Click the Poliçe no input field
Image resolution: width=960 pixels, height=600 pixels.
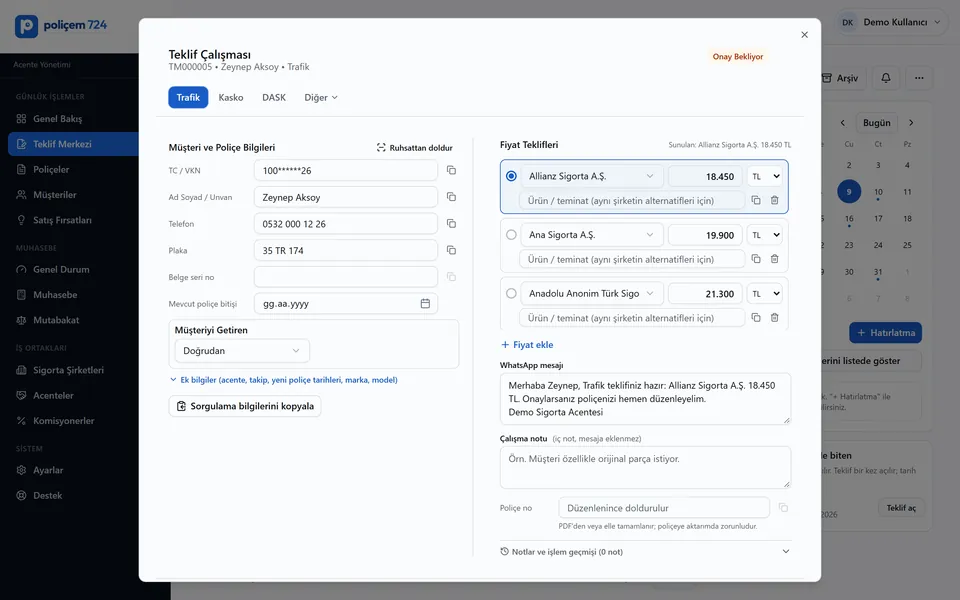pos(664,508)
